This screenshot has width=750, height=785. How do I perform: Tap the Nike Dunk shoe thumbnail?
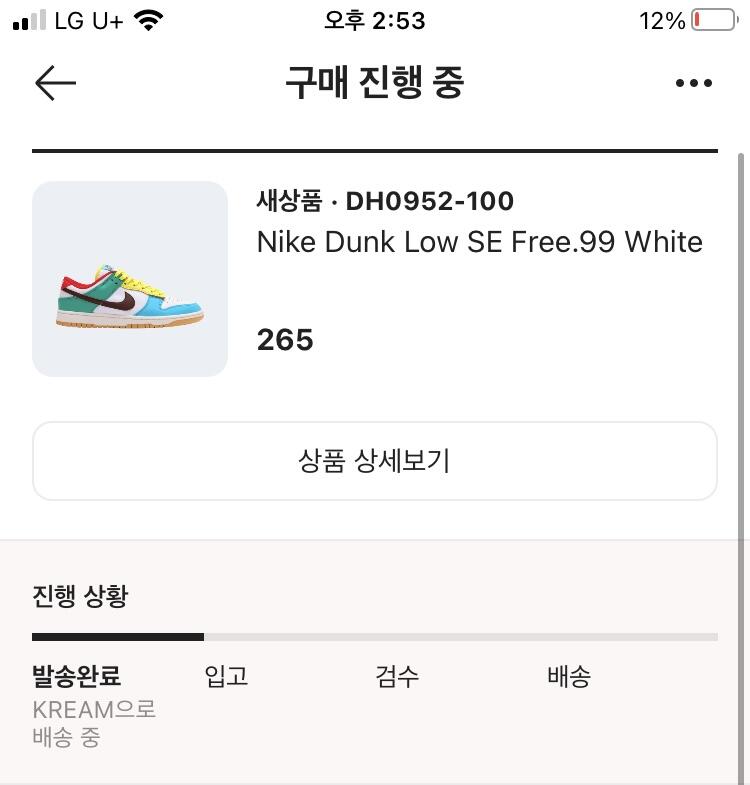click(130, 279)
